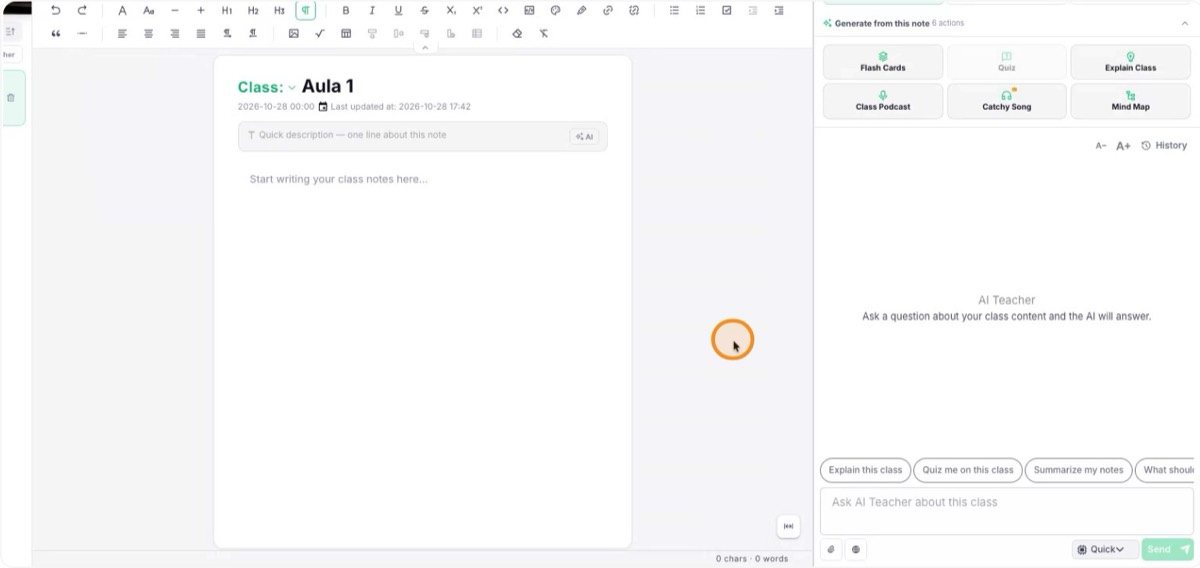Toggle underline formatting

point(398,10)
